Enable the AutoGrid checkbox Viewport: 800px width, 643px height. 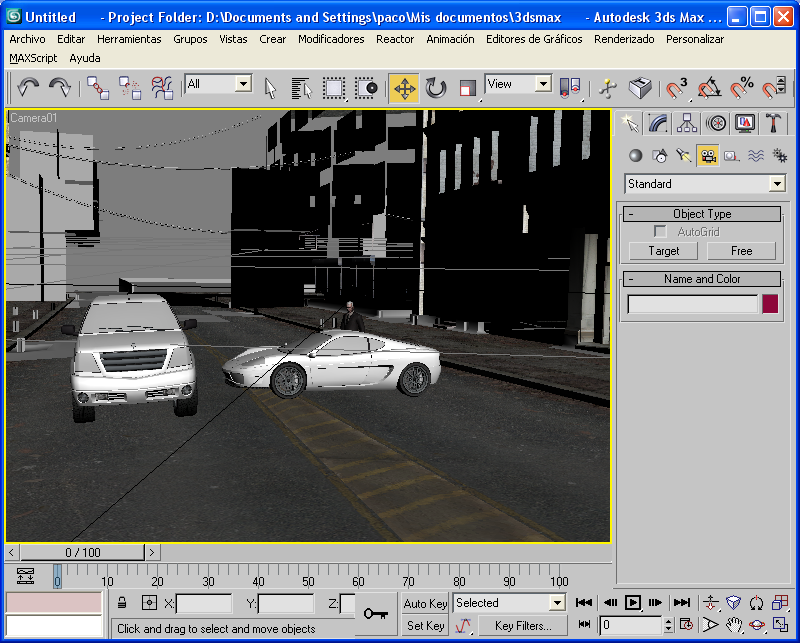click(x=659, y=231)
